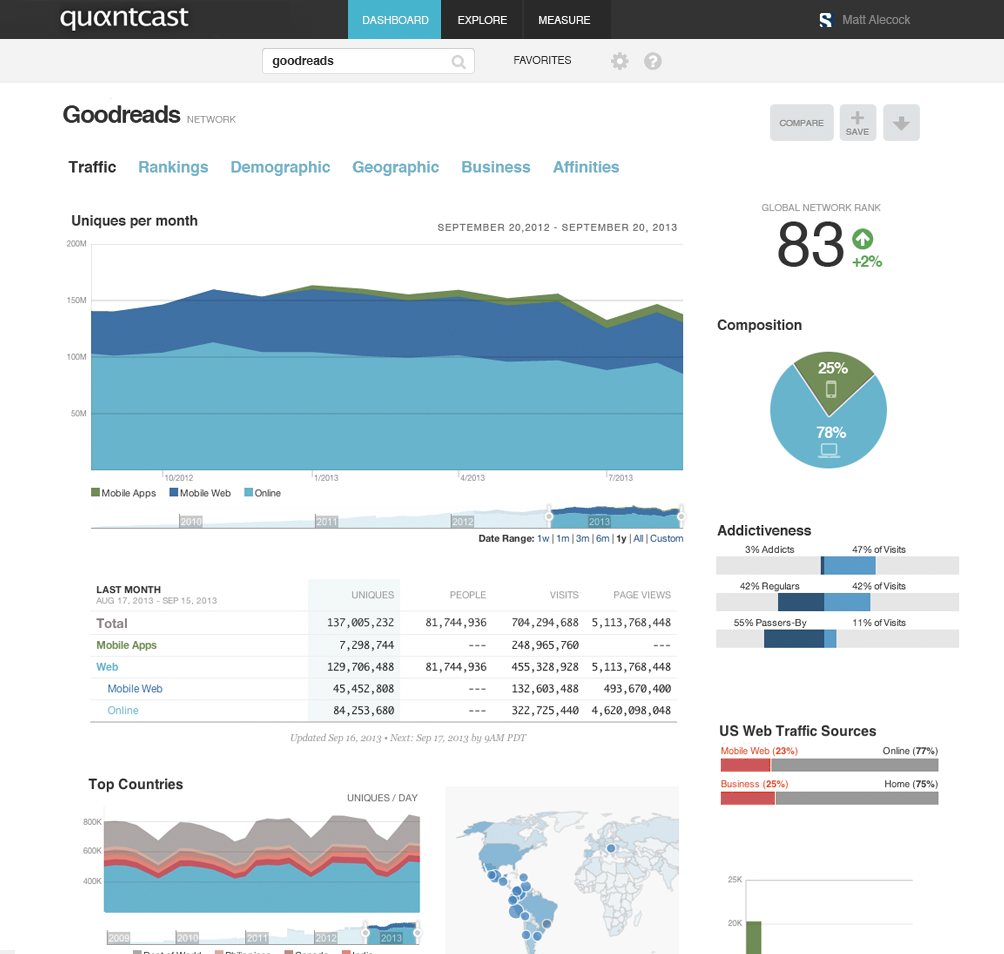The height and width of the screenshot is (954, 1004).
Task: Click the Visits column header
Action: [x=563, y=595]
